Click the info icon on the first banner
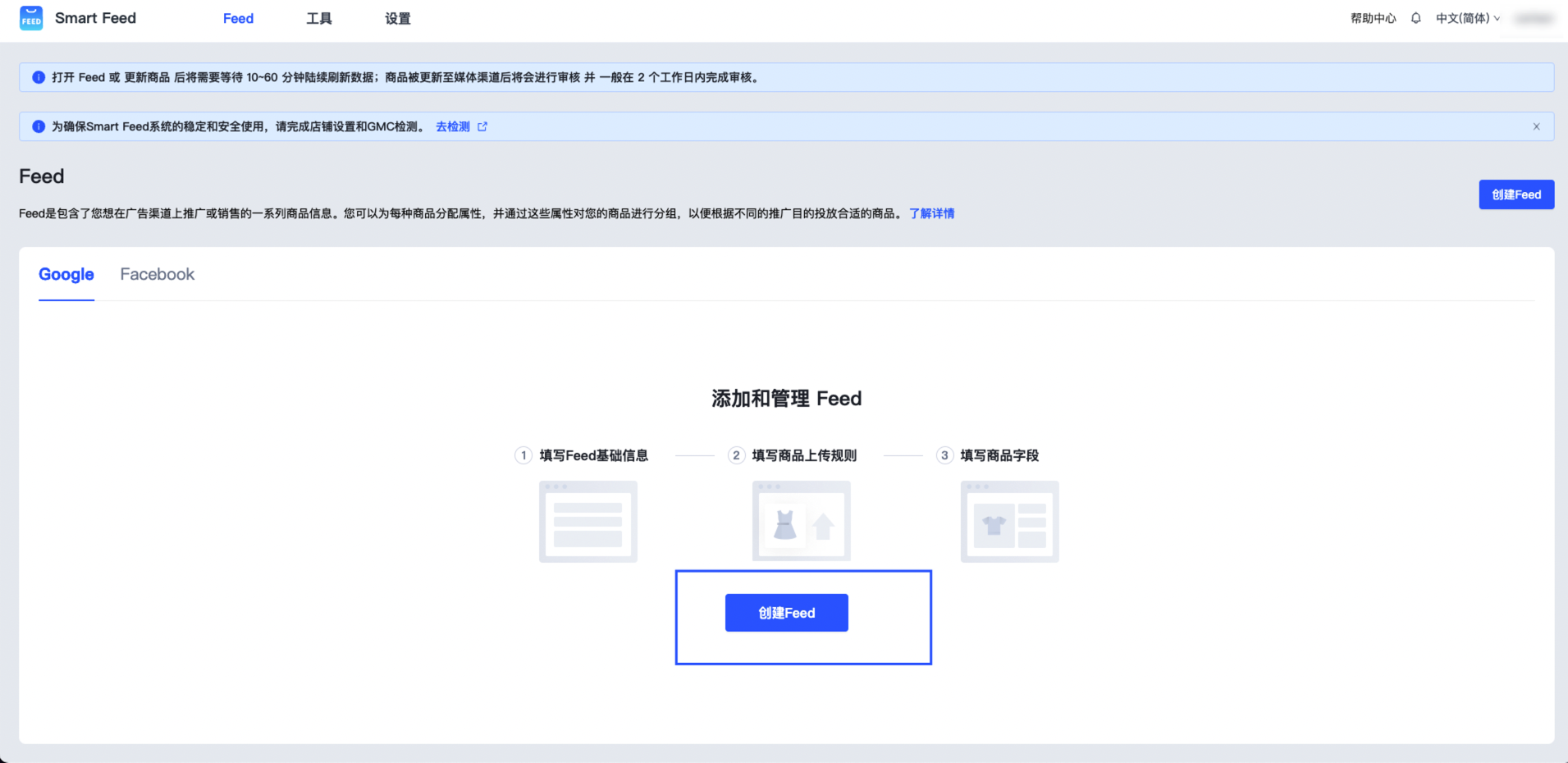1568x763 pixels. tap(38, 76)
